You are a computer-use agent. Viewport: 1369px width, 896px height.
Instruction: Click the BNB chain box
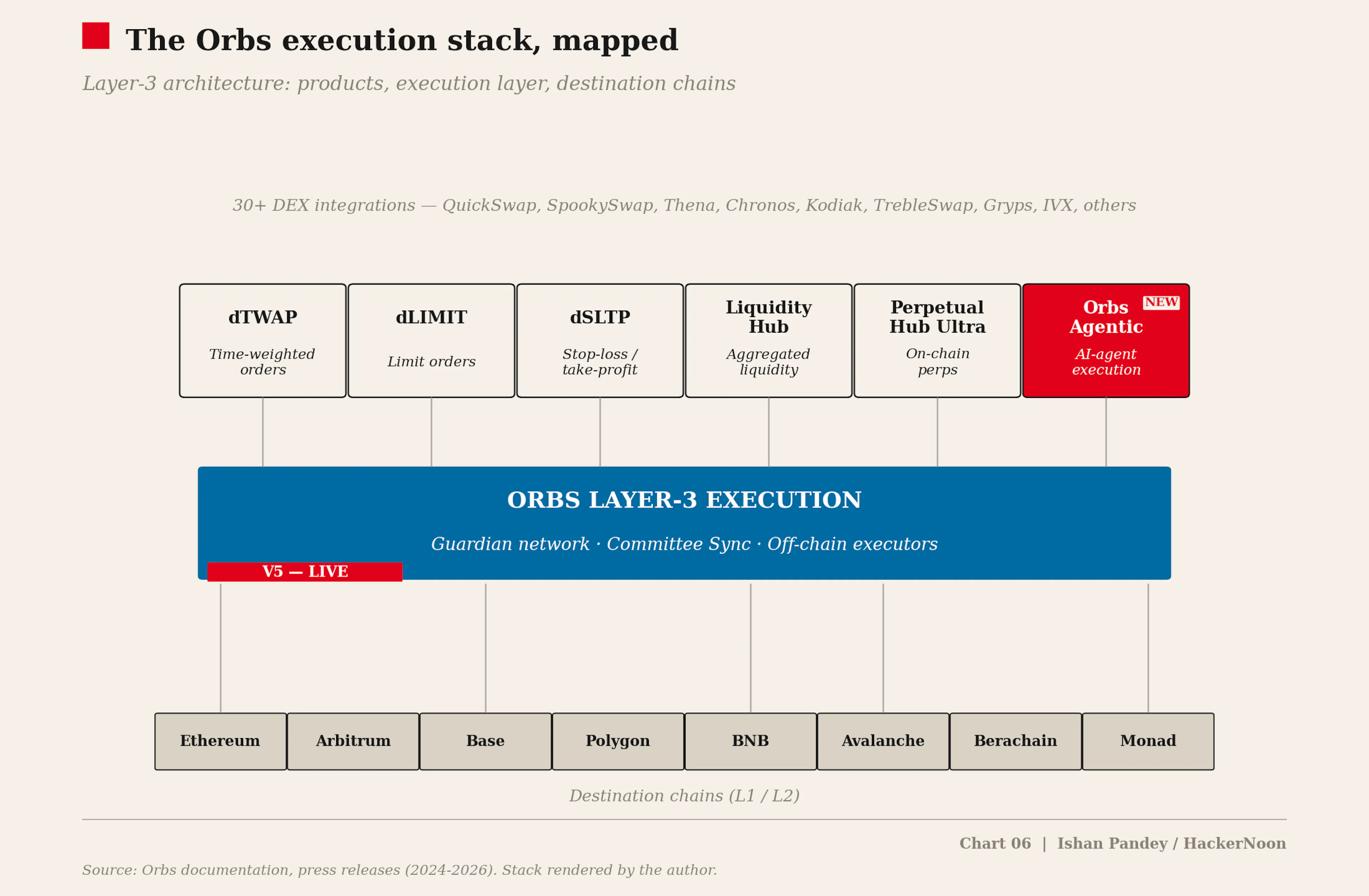coord(751,741)
